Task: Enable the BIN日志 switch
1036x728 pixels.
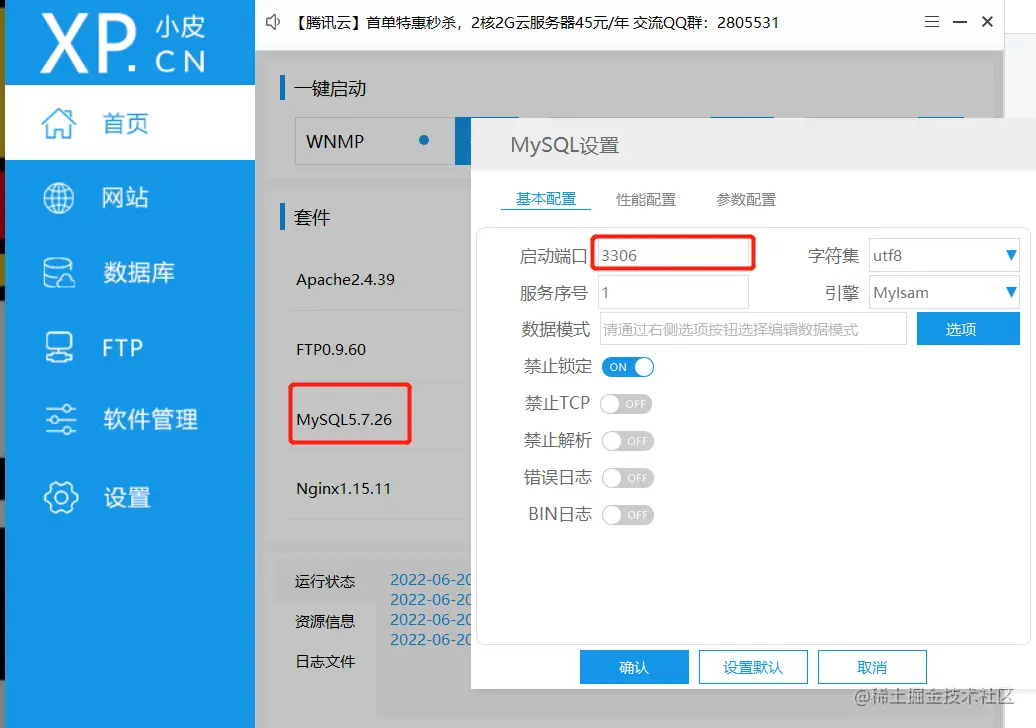Action: 628,515
